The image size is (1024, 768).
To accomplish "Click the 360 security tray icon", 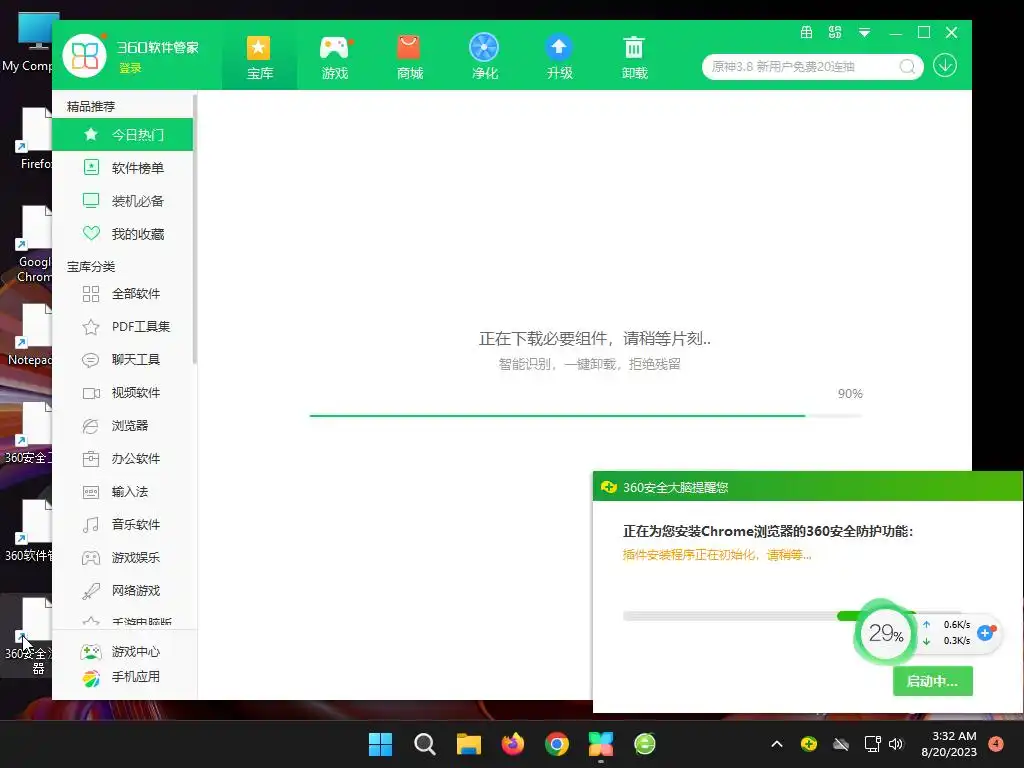I will (808, 744).
